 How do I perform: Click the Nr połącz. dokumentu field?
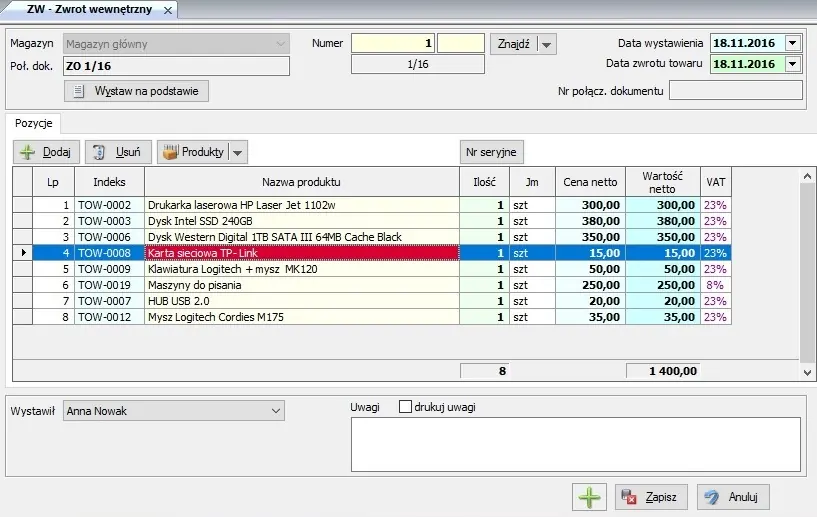(736, 90)
